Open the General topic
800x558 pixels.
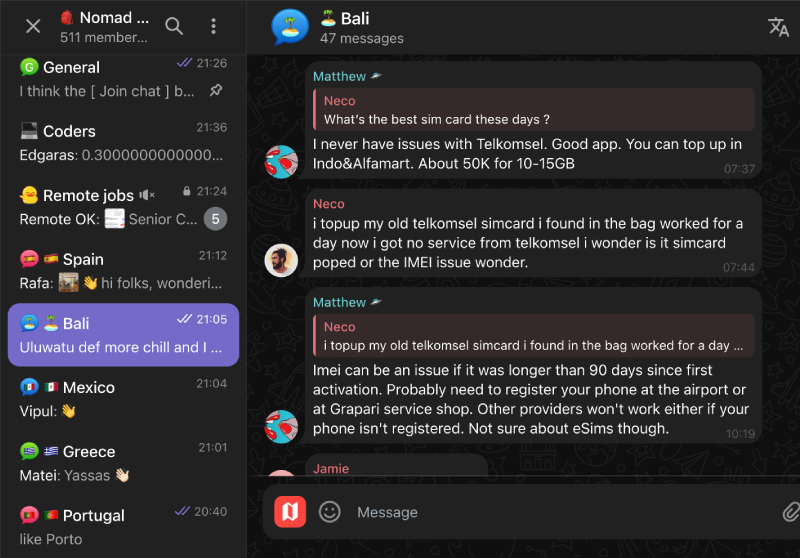click(x=110, y=78)
